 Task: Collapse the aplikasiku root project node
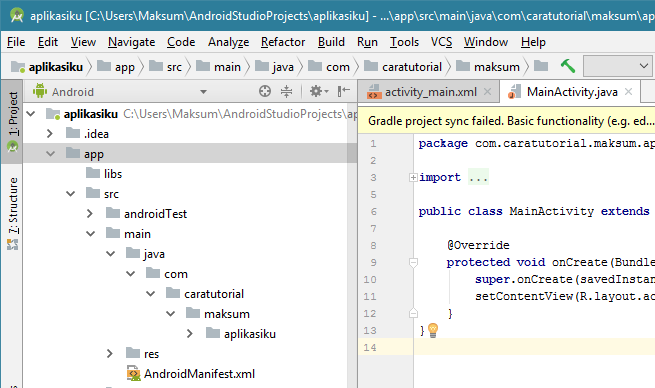click(31, 114)
